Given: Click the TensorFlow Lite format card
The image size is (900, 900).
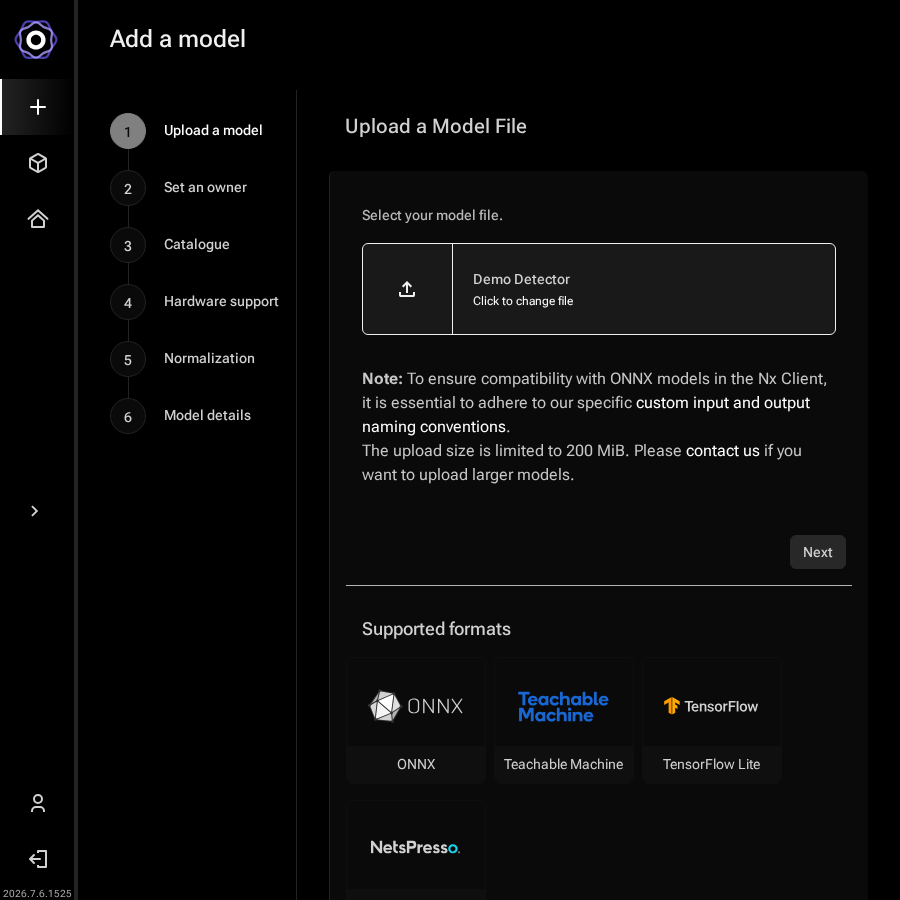Looking at the screenshot, I should click(x=712, y=720).
